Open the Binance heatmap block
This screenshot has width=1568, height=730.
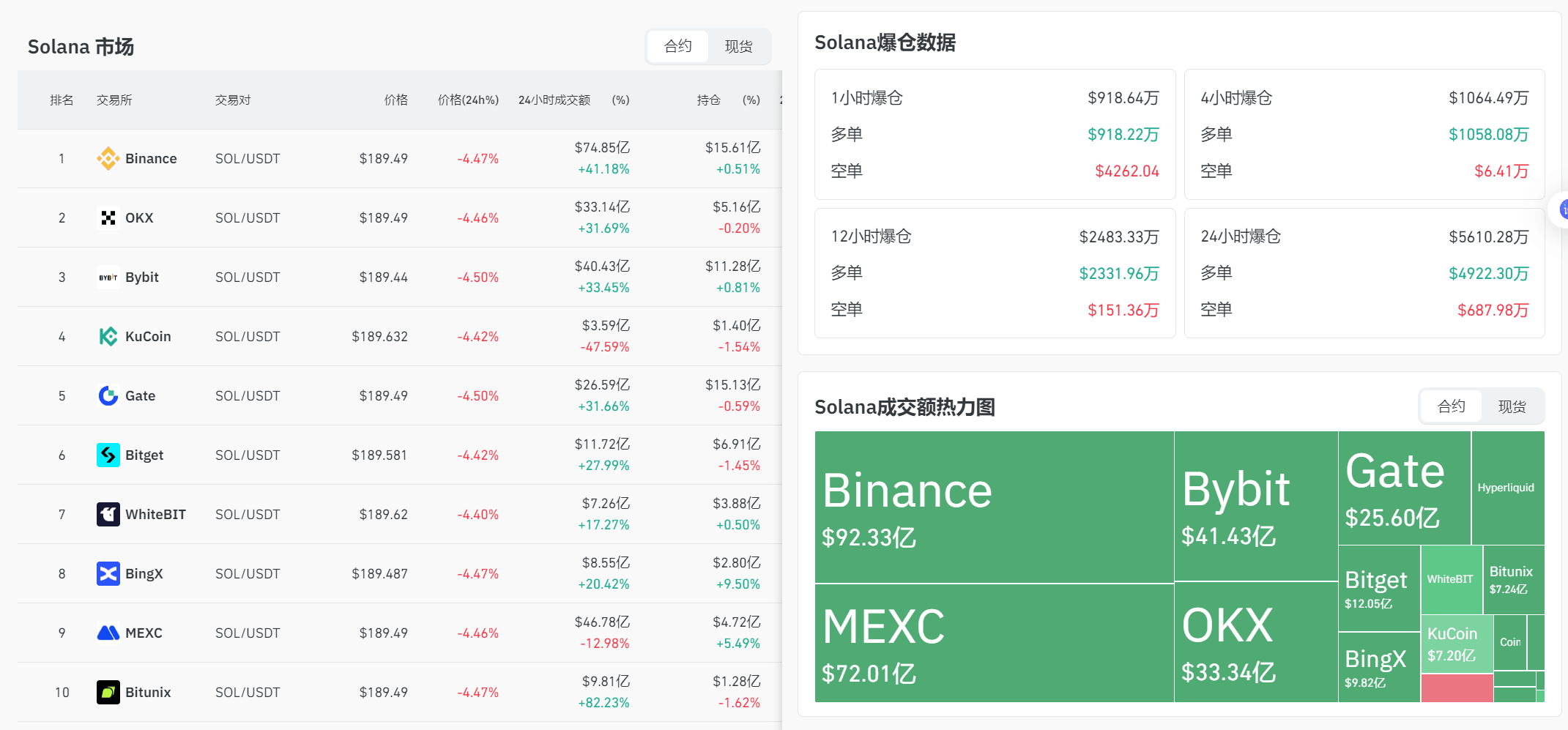(993, 507)
